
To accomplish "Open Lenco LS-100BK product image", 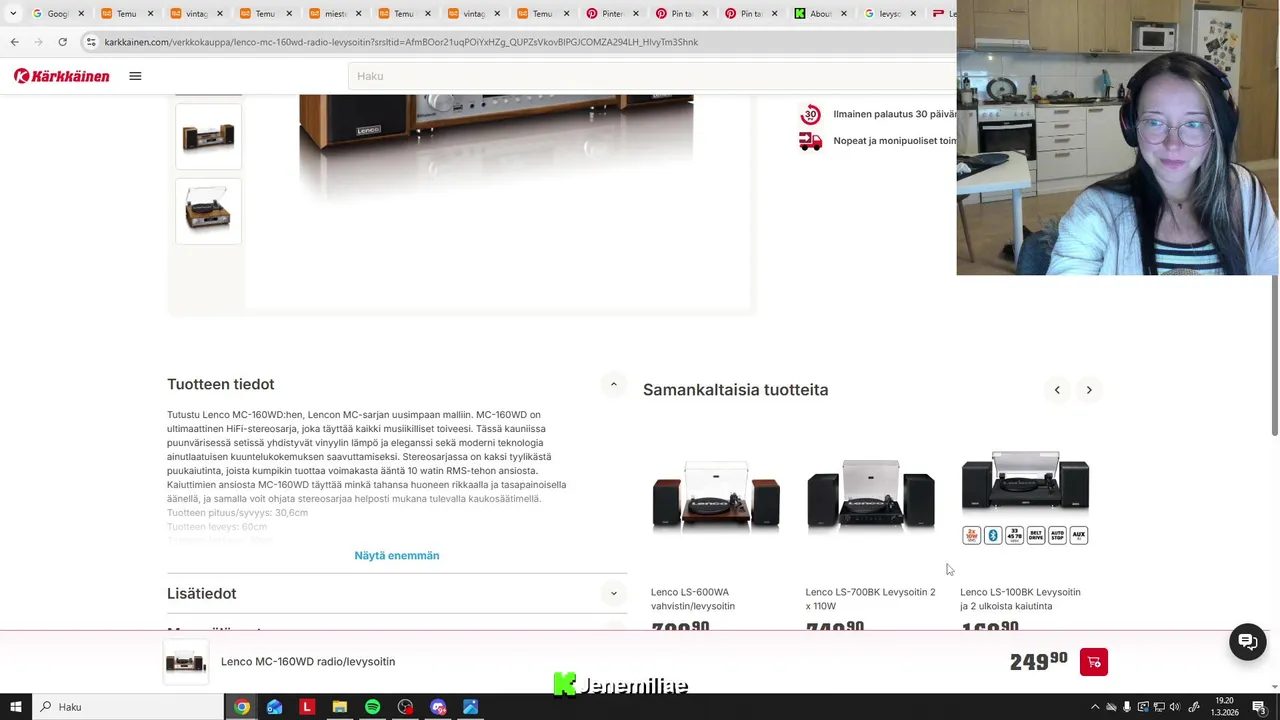I will [1025, 496].
